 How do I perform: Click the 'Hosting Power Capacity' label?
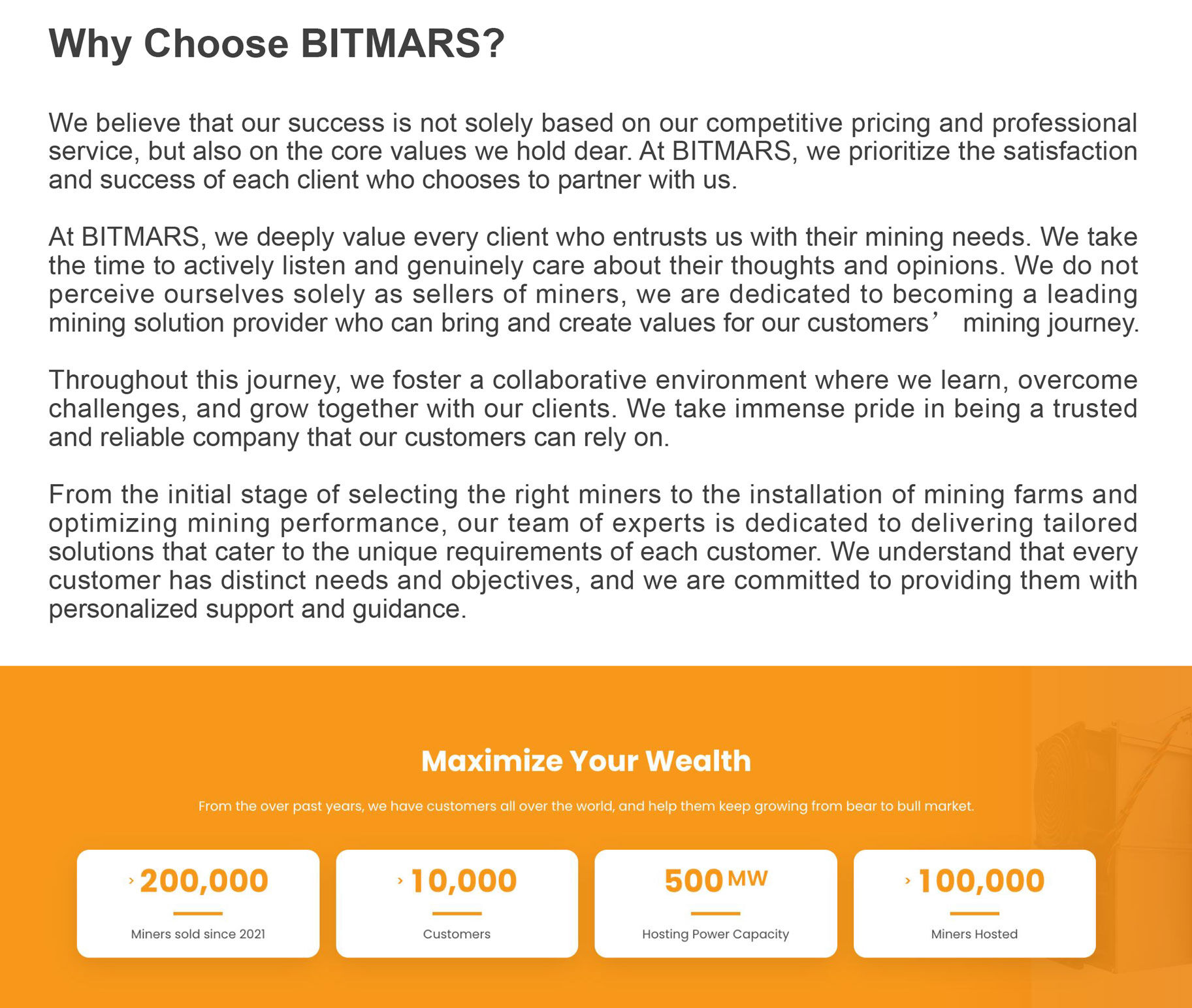point(715,934)
